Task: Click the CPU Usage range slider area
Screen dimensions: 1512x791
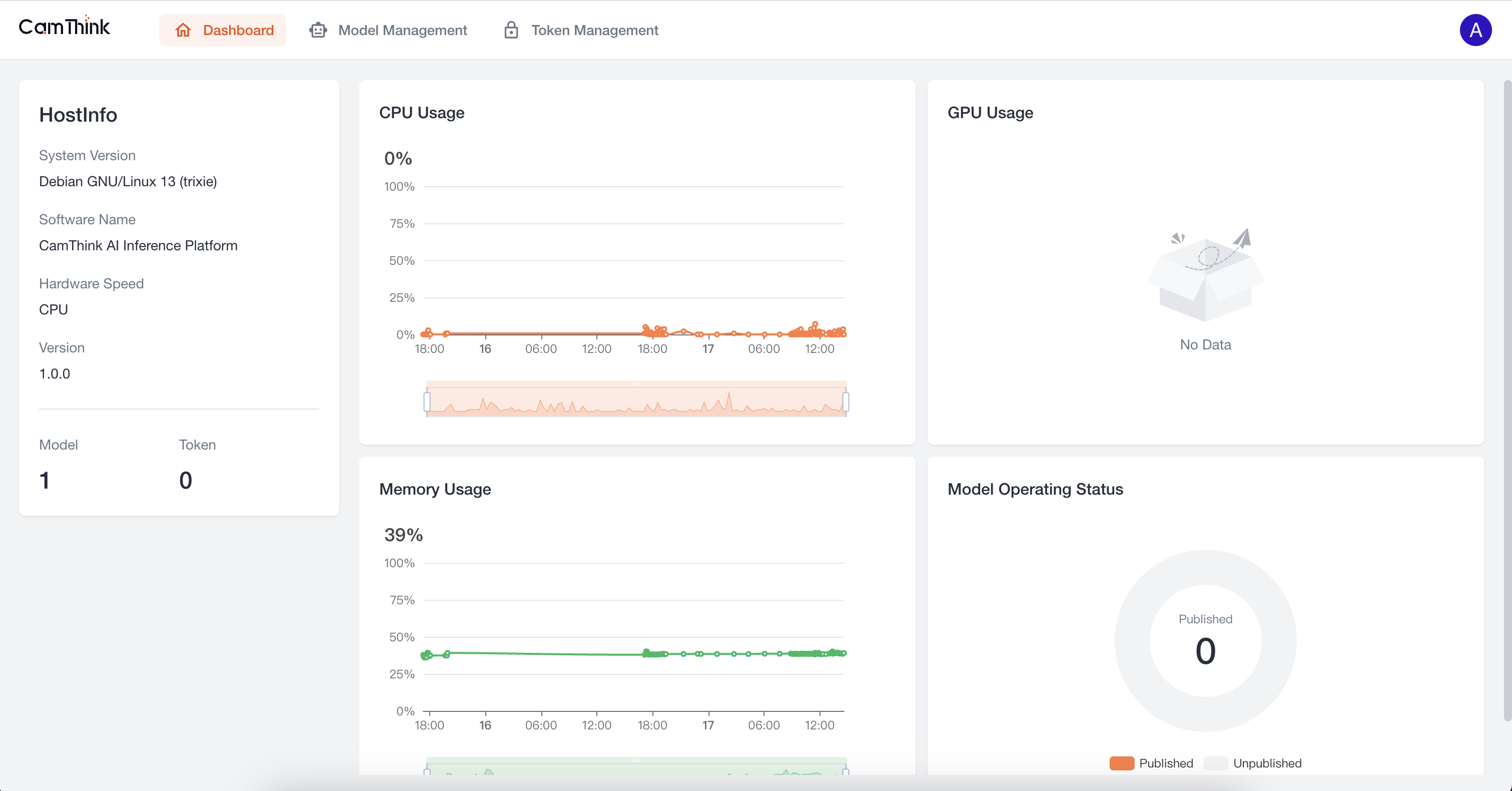Action: pyautogui.click(x=636, y=402)
